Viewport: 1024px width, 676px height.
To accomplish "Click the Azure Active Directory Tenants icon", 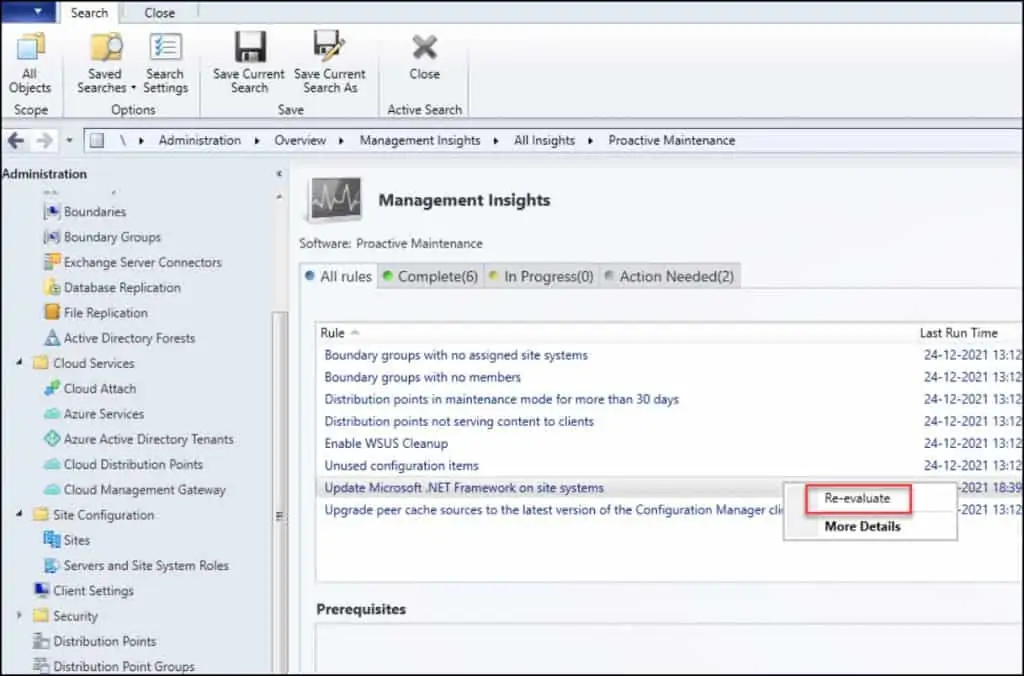I will tap(52, 439).
